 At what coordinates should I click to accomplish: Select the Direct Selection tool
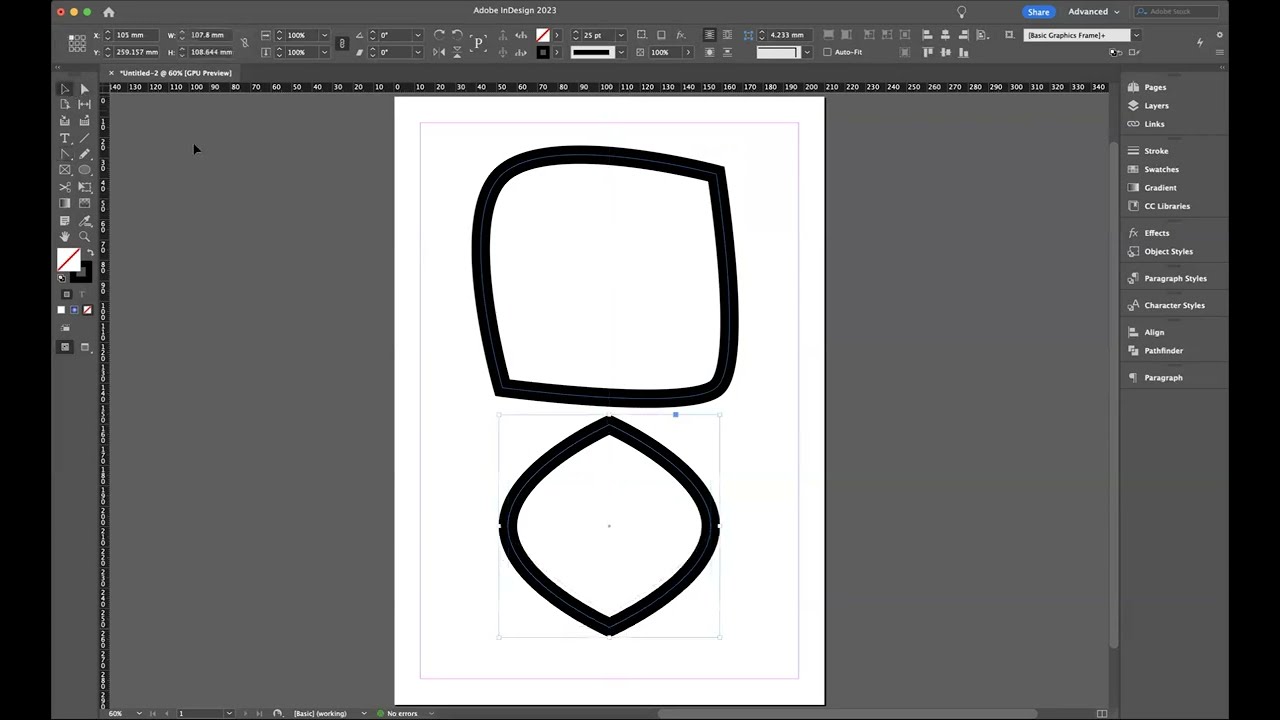point(84,89)
